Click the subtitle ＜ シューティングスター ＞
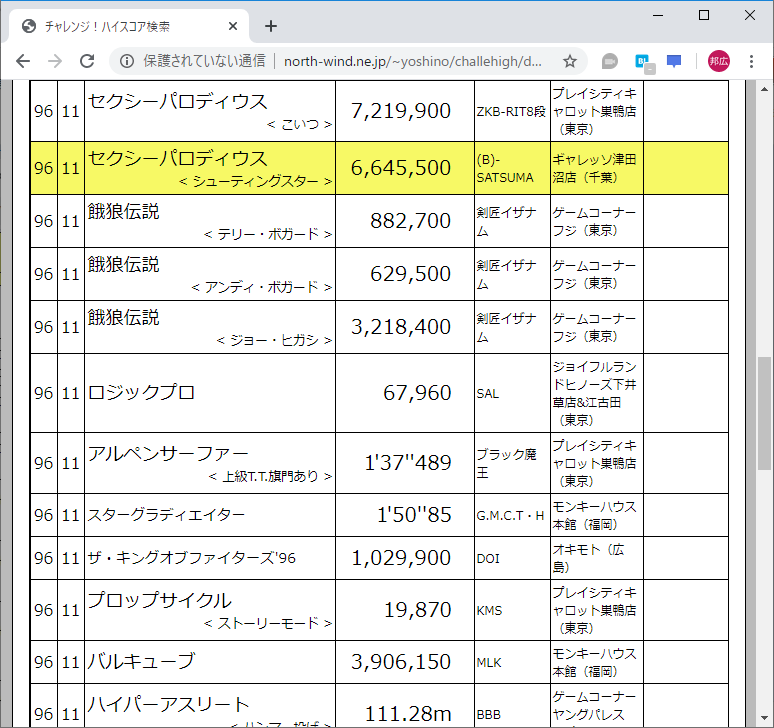The height and width of the screenshot is (728, 774). pyautogui.click(x=255, y=182)
